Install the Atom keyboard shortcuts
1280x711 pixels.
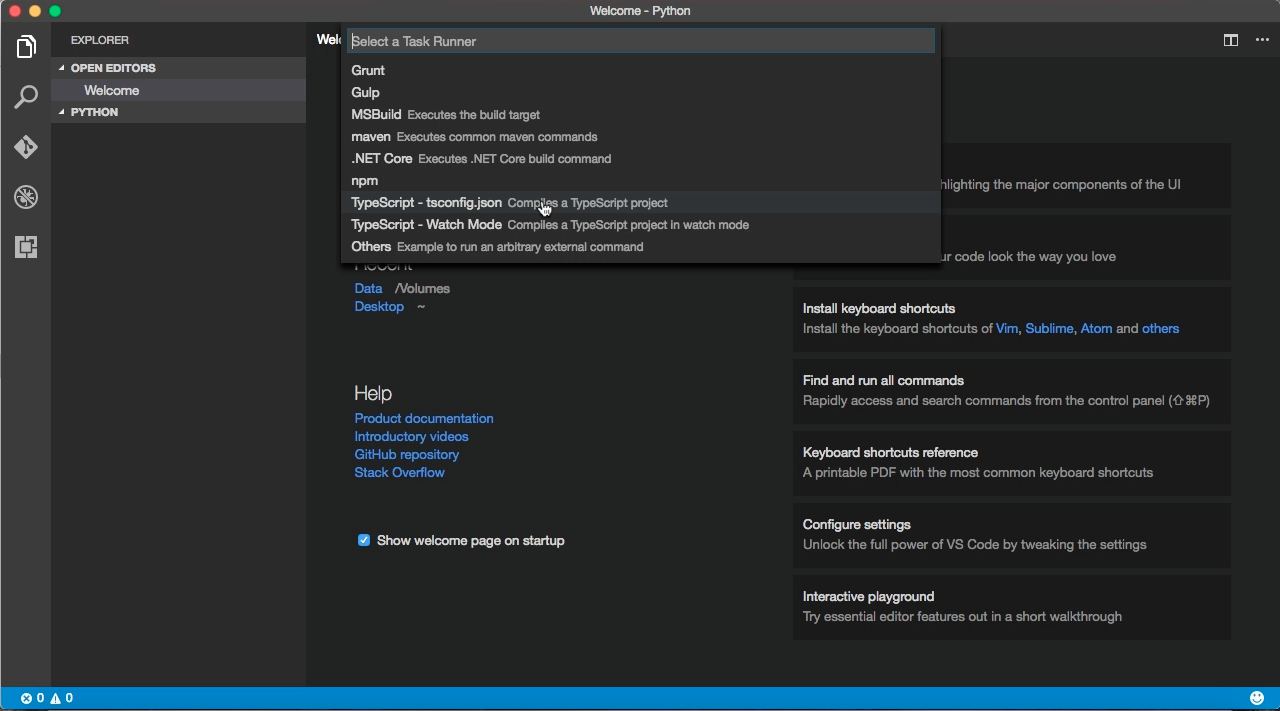(1096, 328)
